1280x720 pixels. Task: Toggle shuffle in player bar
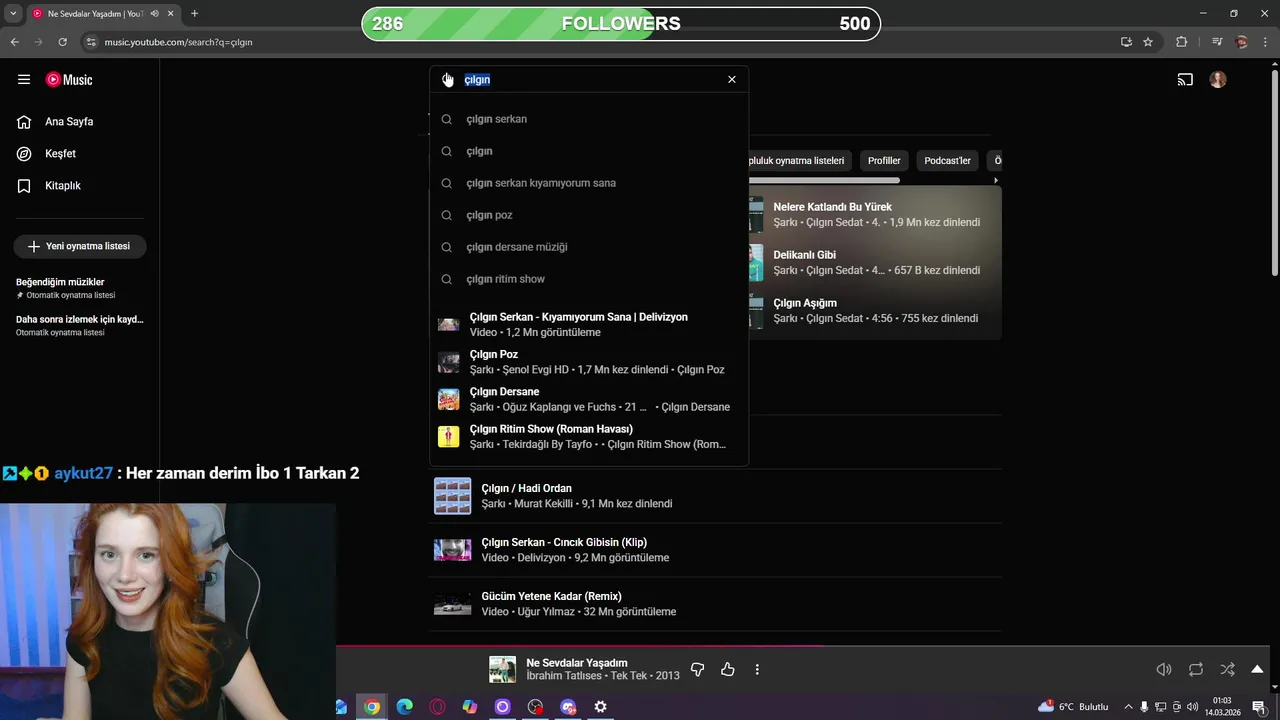coord(1227,669)
